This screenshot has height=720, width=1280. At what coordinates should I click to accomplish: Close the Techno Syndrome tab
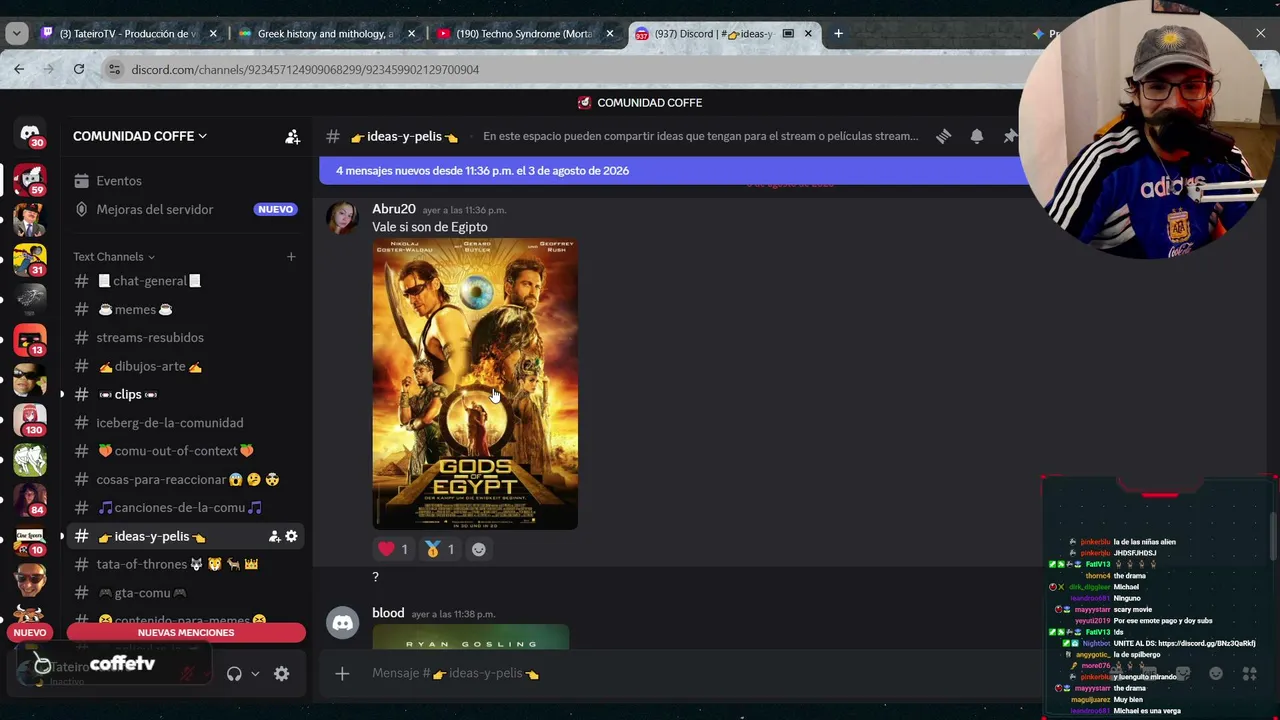610,33
